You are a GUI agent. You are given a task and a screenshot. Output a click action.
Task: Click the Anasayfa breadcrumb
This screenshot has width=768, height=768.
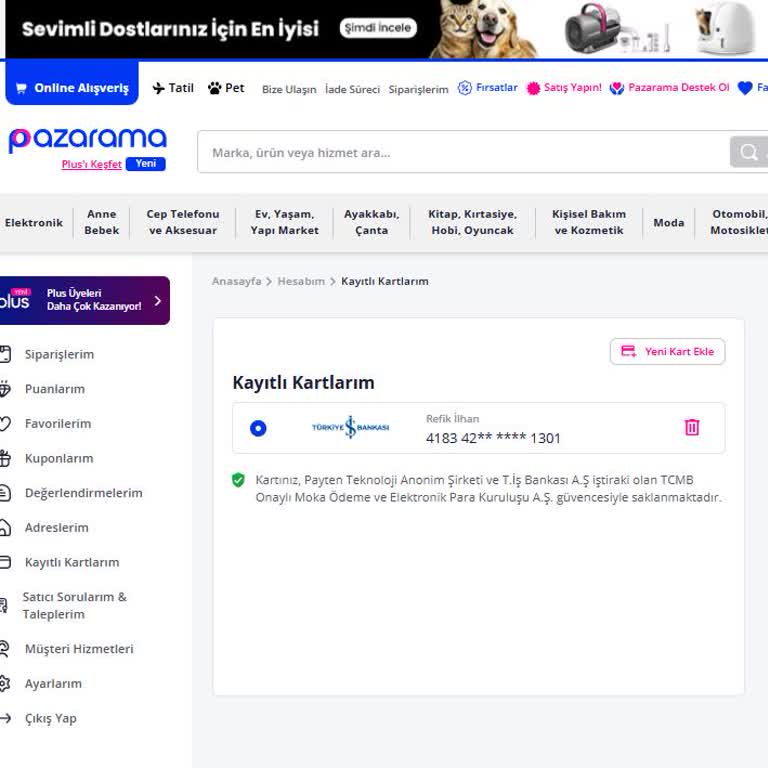(237, 281)
